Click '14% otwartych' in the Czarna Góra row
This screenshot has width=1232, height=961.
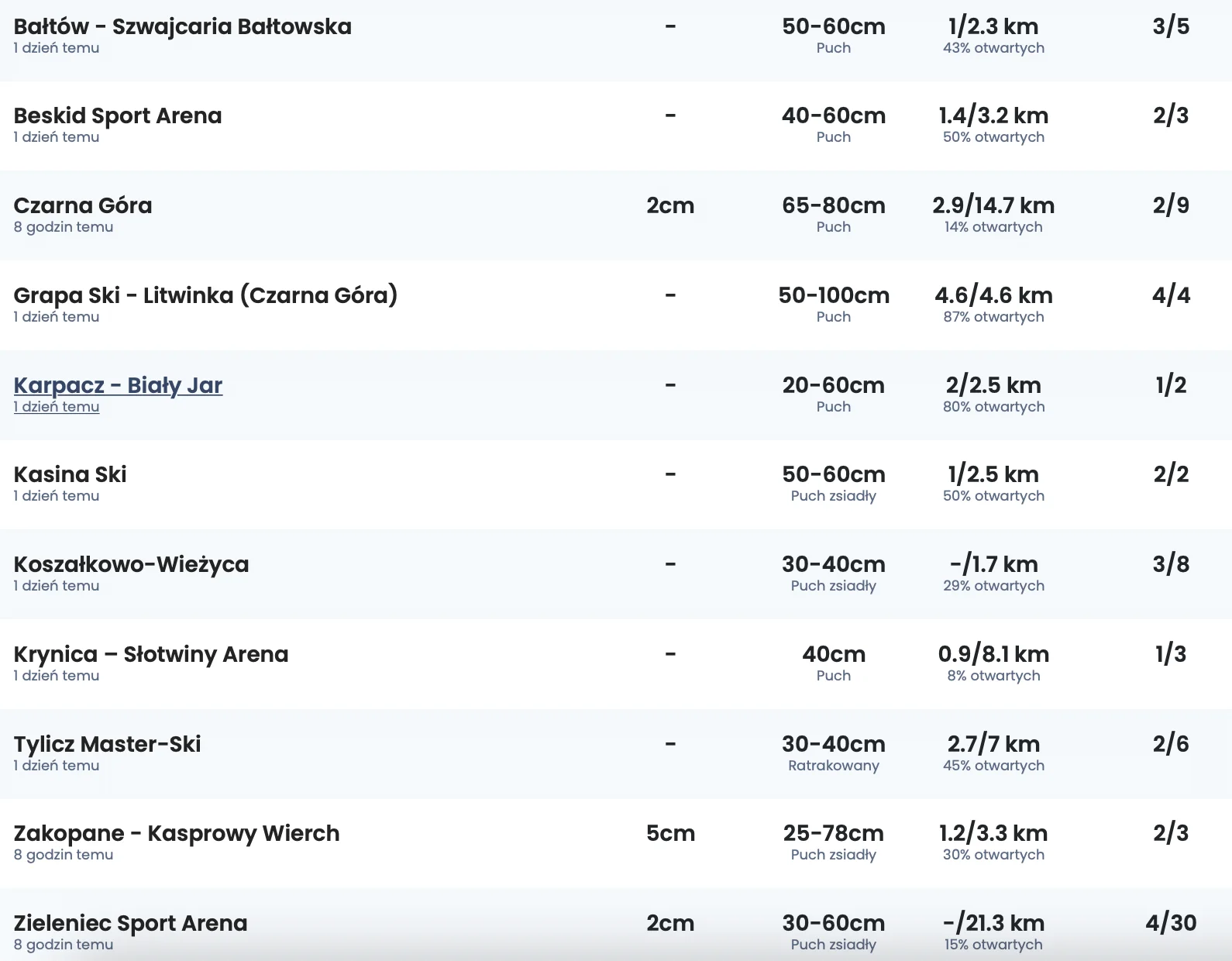pyautogui.click(x=993, y=227)
